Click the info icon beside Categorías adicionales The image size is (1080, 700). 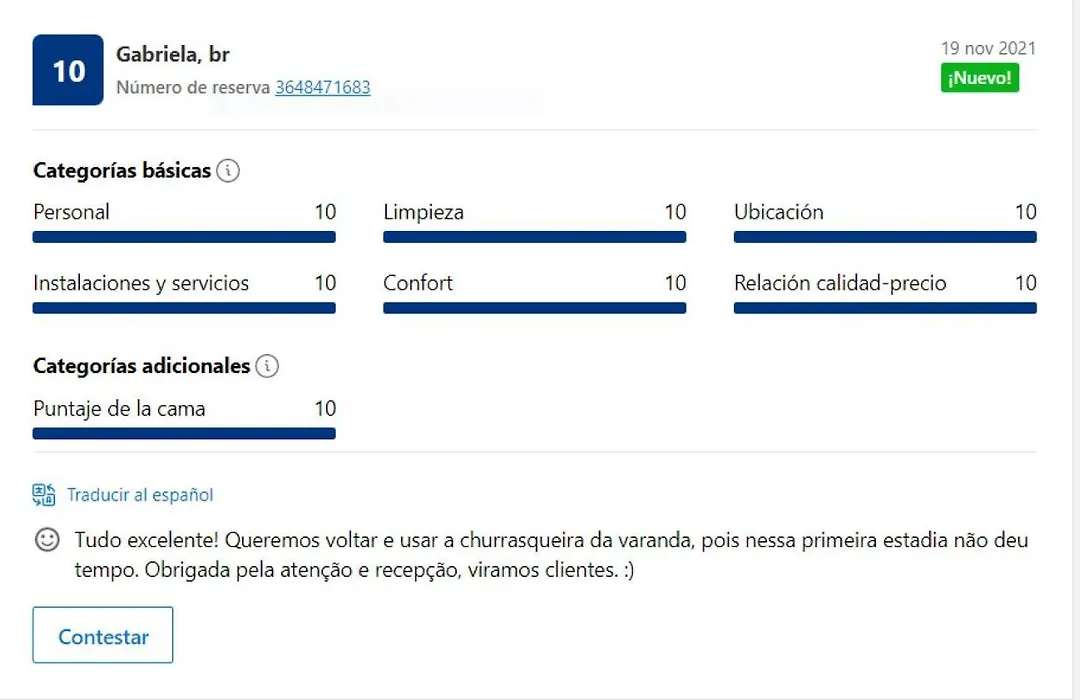pyautogui.click(x=267, y=366)
